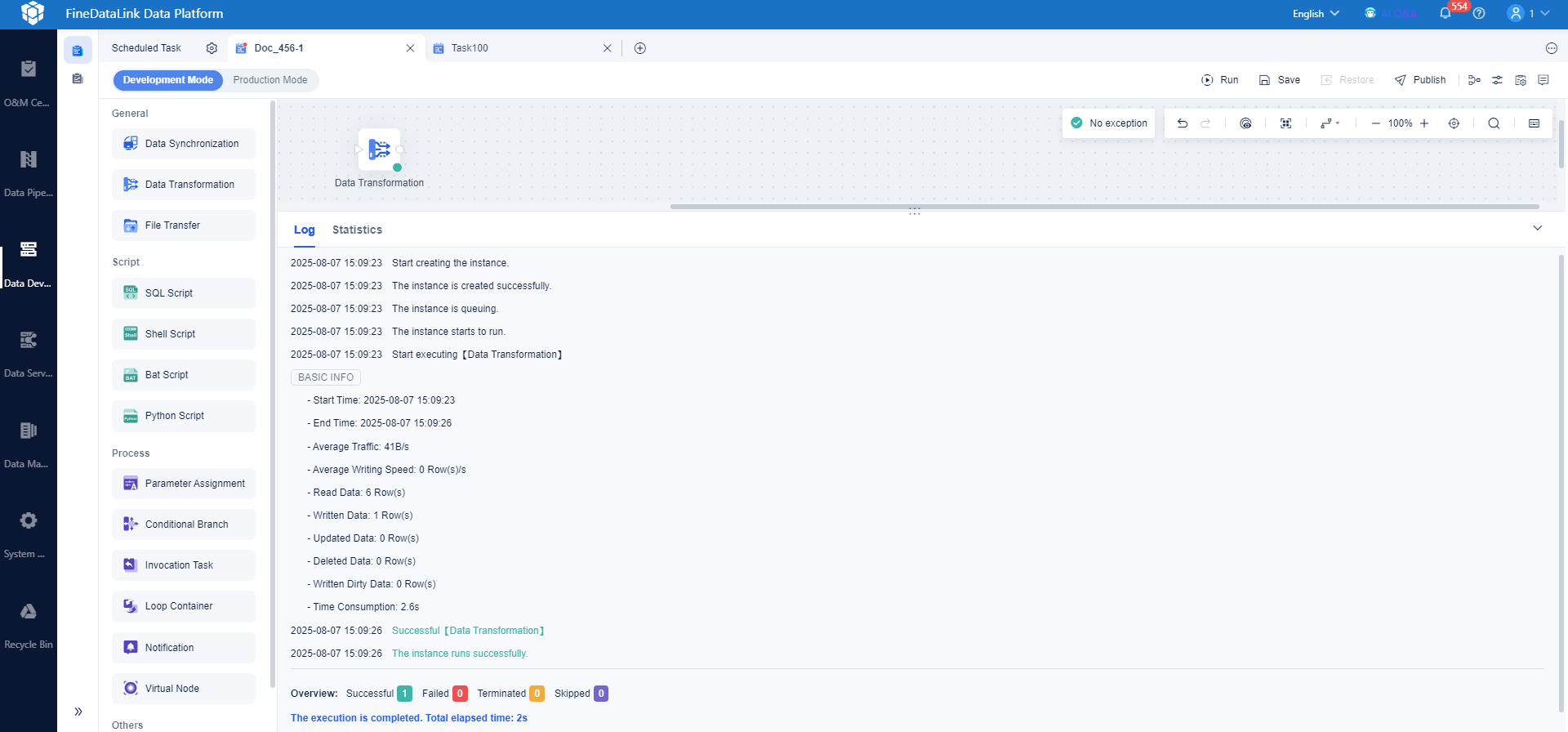Pick the Shell Script node
Image resolution: width=1568 pixels, height=732 pixels.
click(x=184, y=334)
